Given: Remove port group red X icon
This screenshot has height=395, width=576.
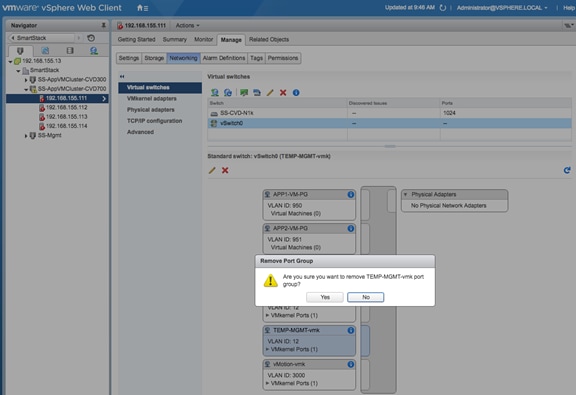Looking at the screenshot, I should 225,170.
